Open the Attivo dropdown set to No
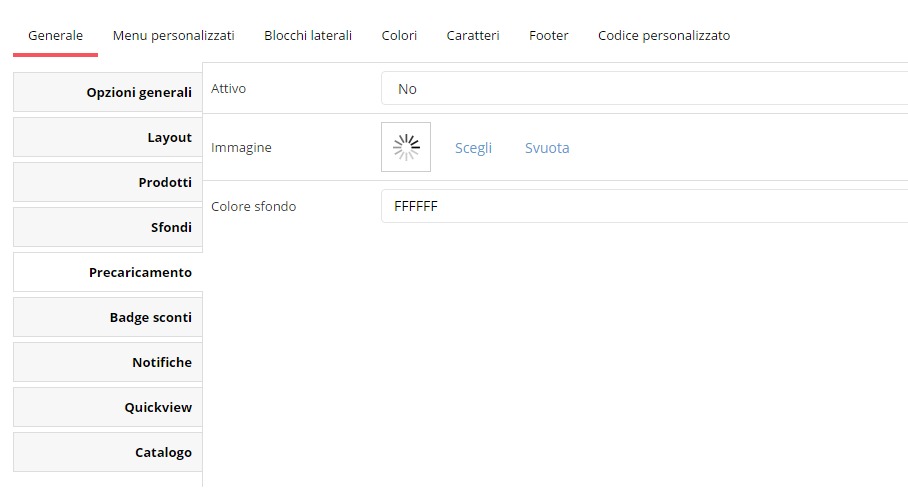 pos(644,89)
